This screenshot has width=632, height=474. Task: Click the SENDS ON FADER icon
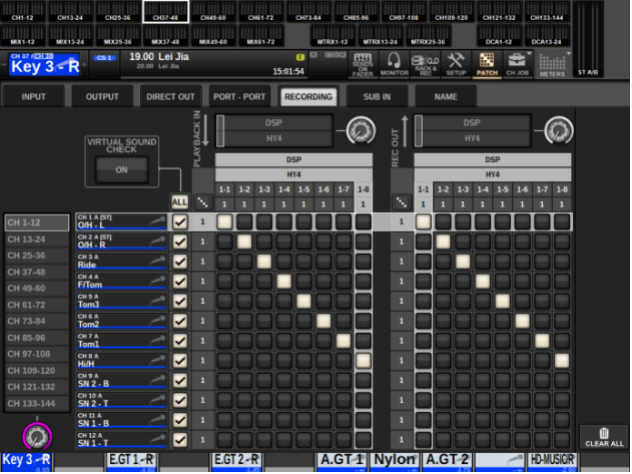tap(363, 65)
